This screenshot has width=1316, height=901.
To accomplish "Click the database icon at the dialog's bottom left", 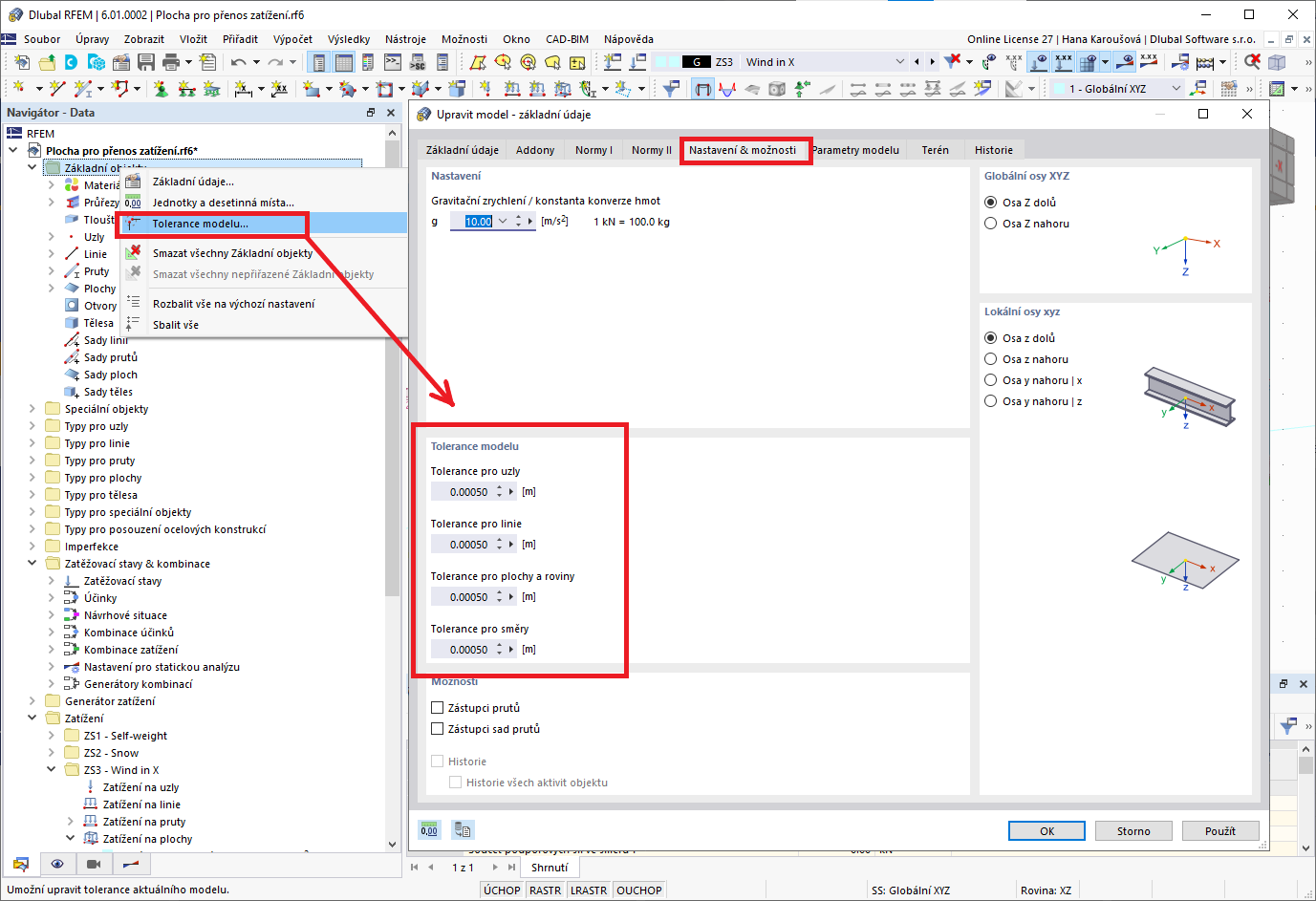I will coord(463,829).
